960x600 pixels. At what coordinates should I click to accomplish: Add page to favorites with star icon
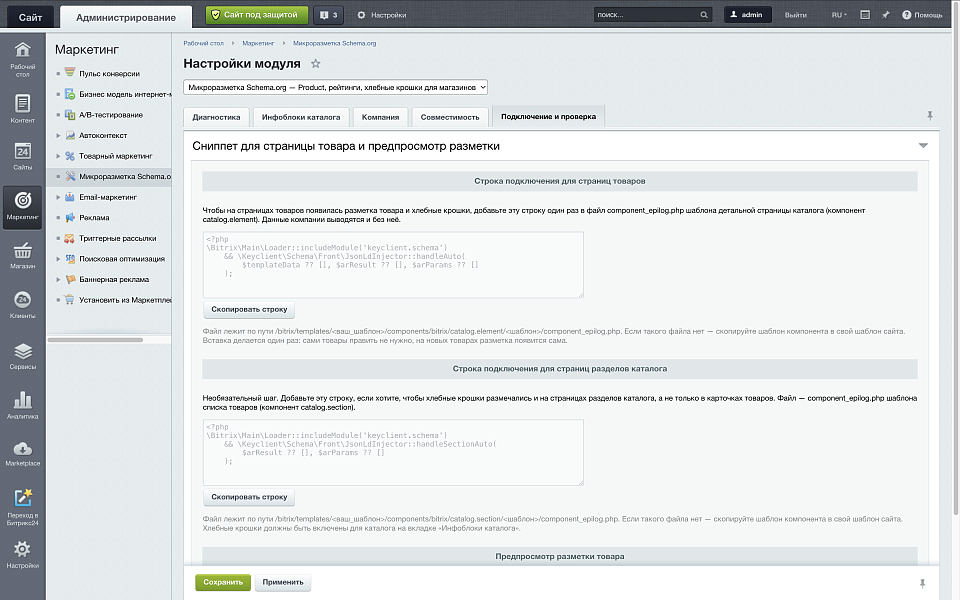[x=315, y=64]
